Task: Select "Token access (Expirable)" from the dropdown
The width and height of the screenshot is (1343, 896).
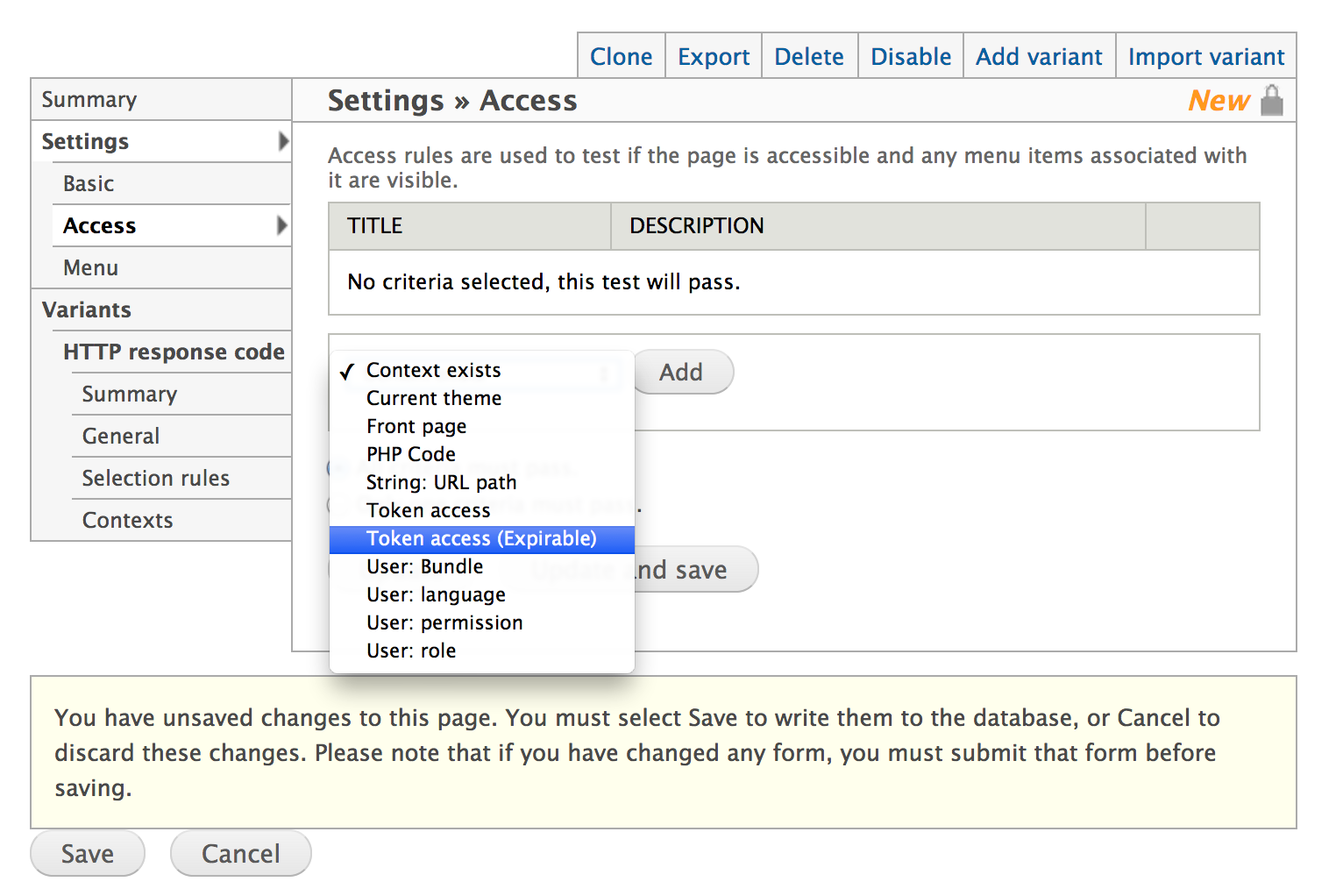Action: click(x=481, y=538)
